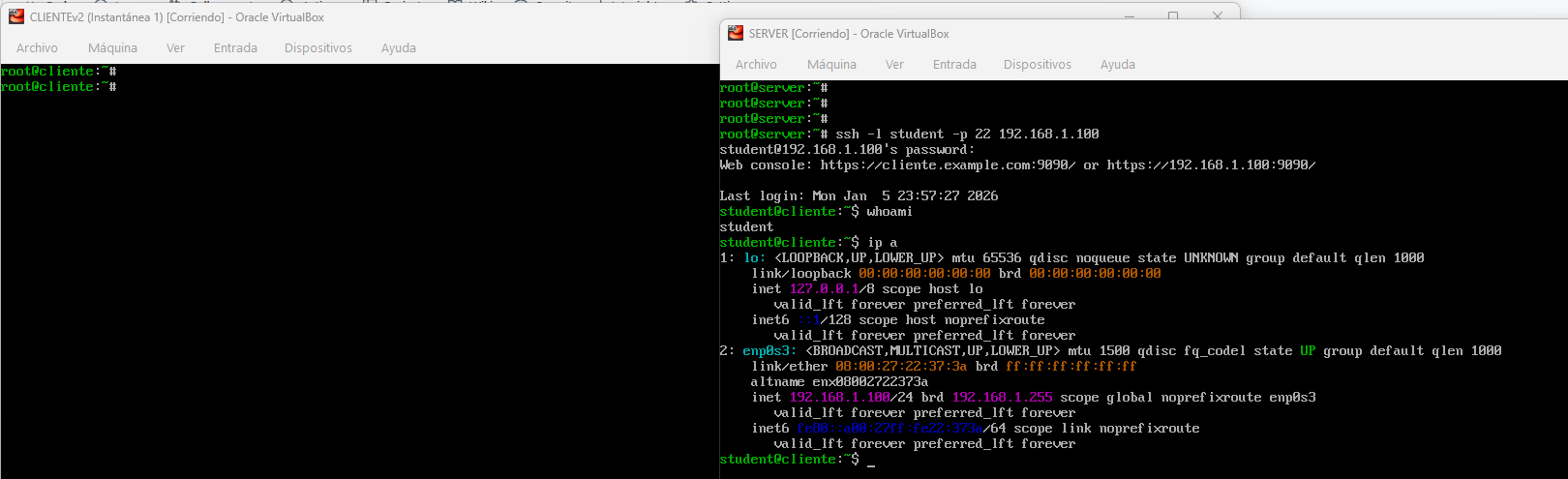Open Ayuda menu in CLIENTEv2 window
This screenshot has width=1568, height=479.
(x=399, y=47)
